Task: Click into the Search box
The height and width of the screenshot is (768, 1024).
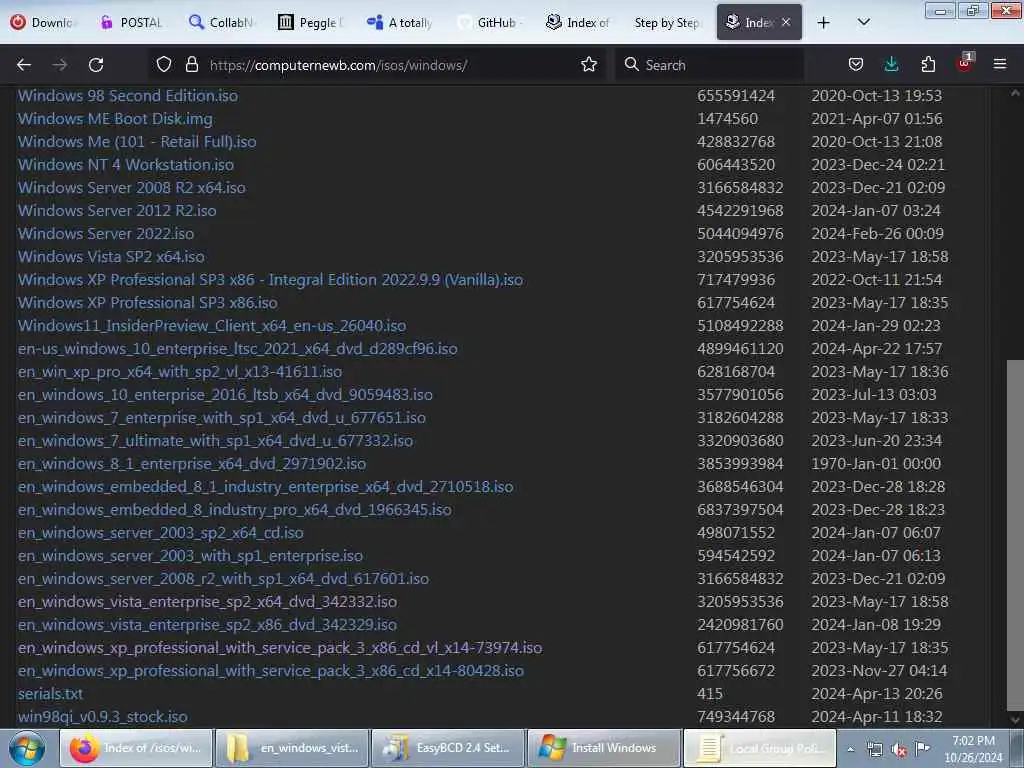Action: pos(712,65)
